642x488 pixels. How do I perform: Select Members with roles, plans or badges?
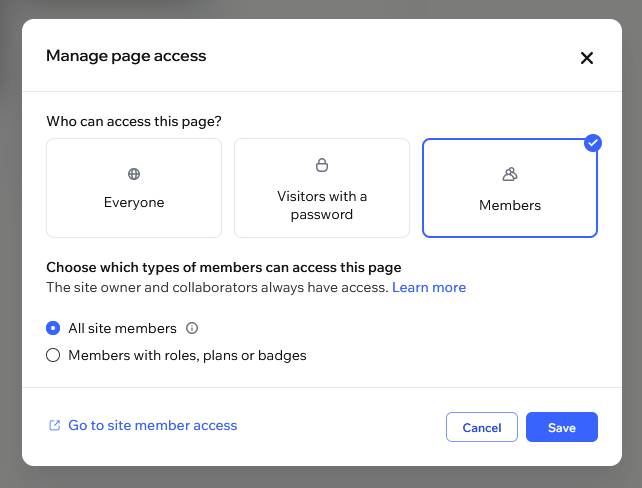(x=53, y=355)
